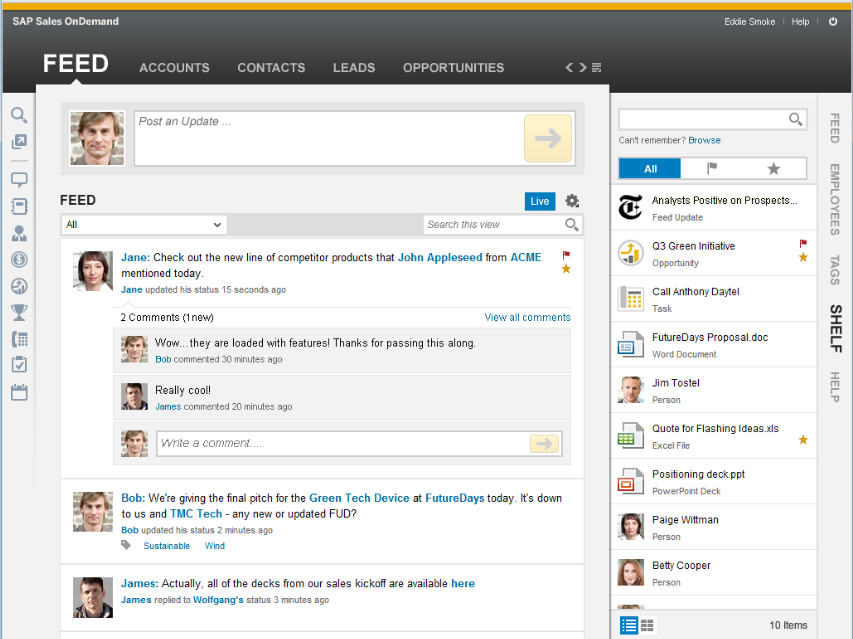Toggle the Live feed button

click(x=540, y=201)
